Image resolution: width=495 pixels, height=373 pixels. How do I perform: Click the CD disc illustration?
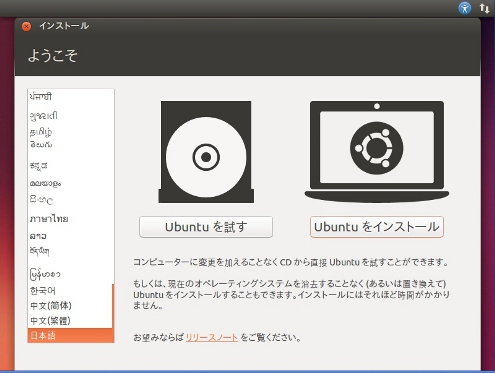pos(206,152)
